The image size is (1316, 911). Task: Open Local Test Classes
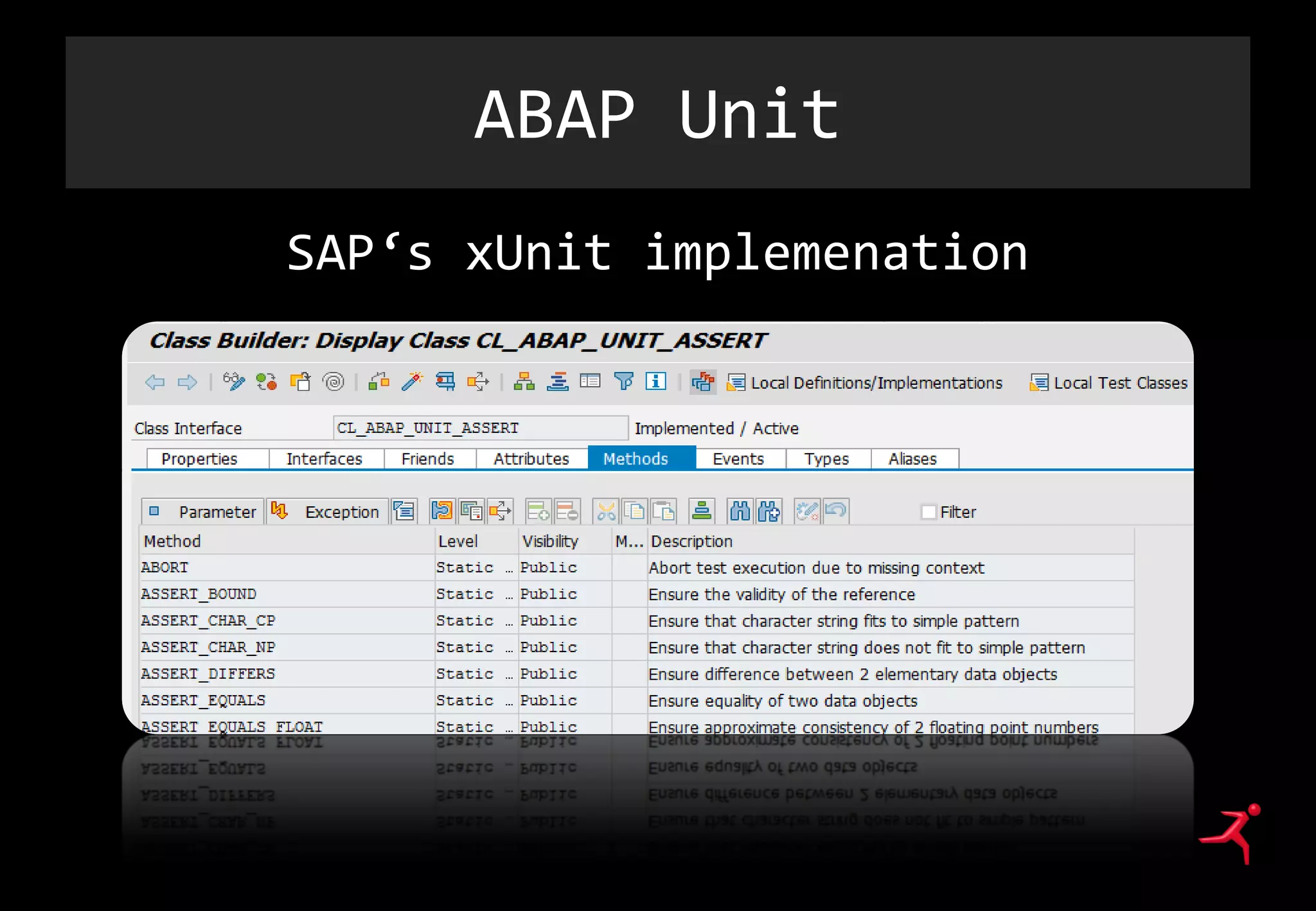(x=1108, y=383)
